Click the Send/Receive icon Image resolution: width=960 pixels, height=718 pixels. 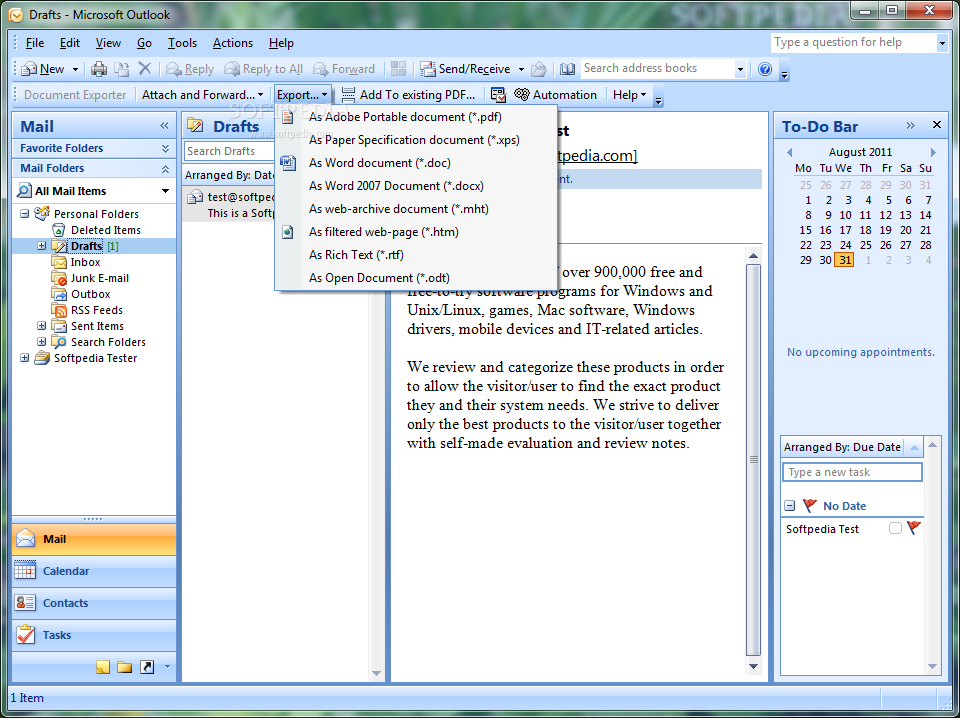[x=428, y=69]
